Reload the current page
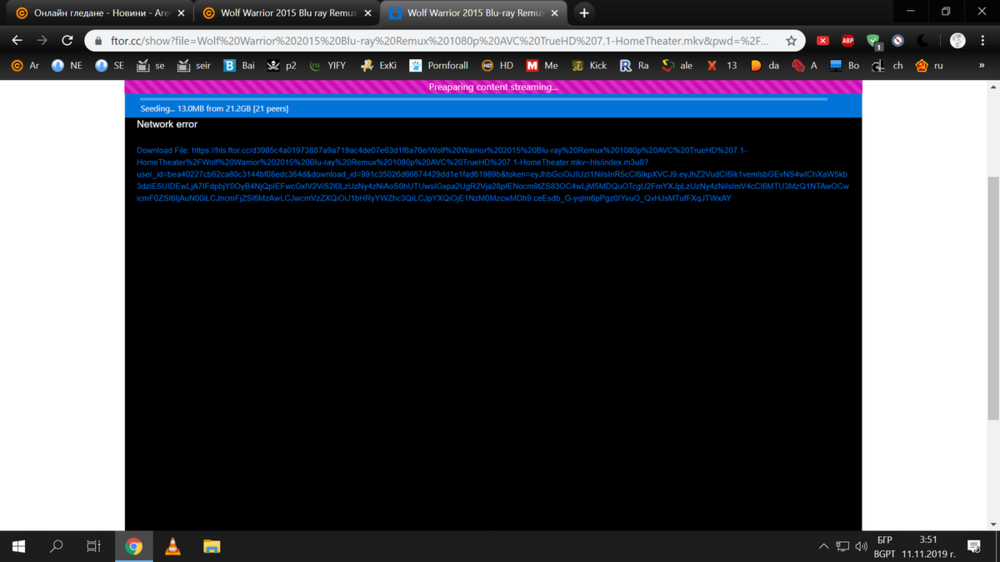 pyautogui.click(x=67, y=41)
